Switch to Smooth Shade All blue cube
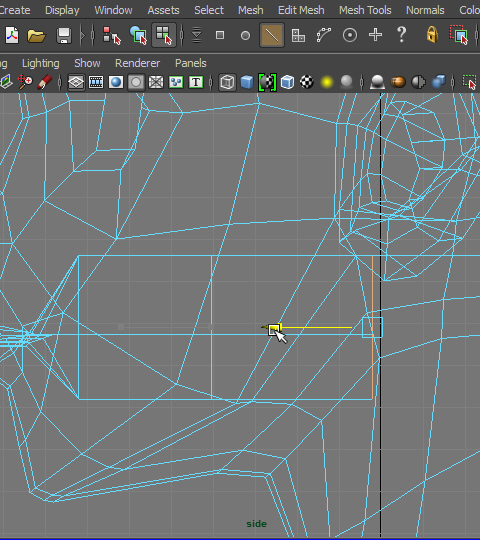Viewport: 480px width, 540px height. (247, 82)
